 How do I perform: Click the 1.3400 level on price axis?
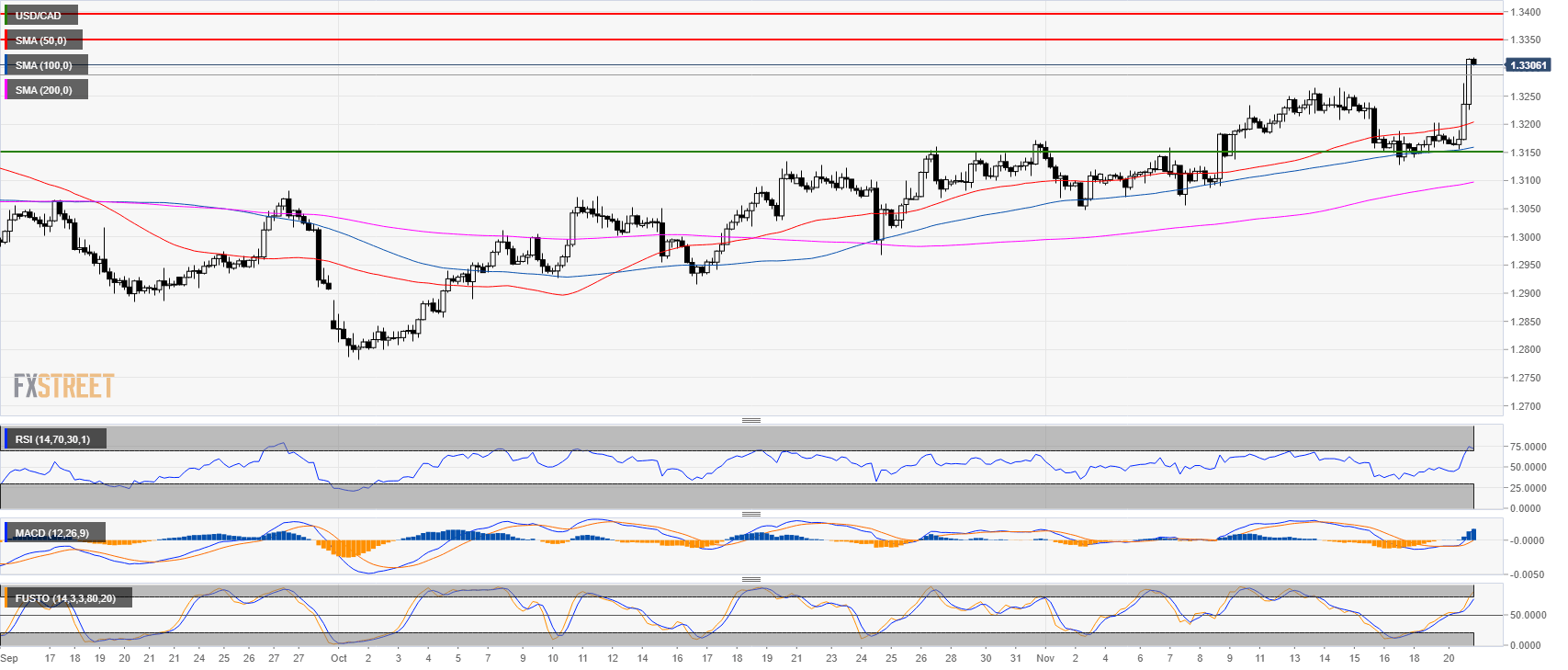pos(1526,12)
